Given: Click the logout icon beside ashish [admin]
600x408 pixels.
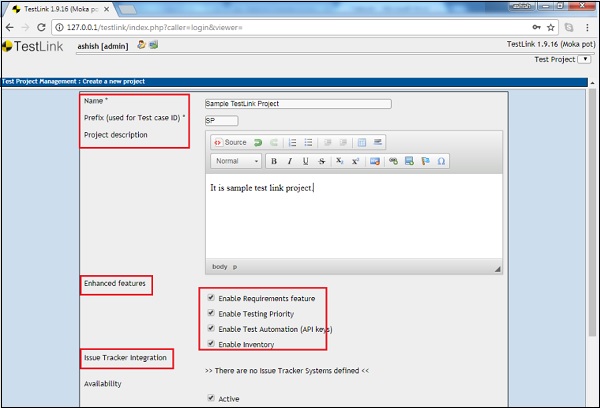Looking at the screenshot, I should [154, 45].
